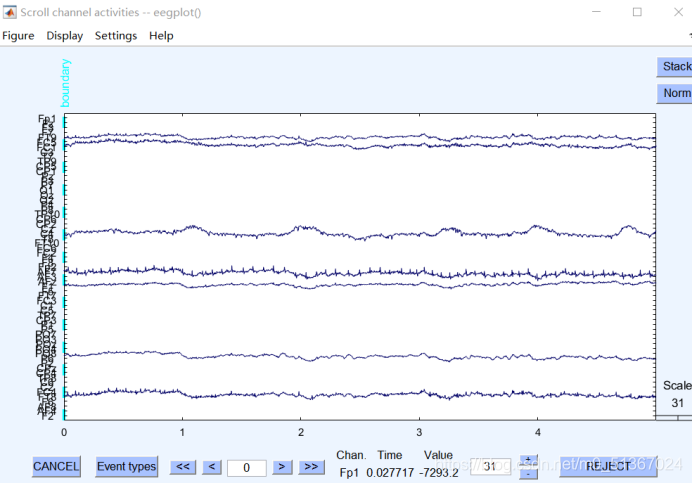Viewport: 692px width, 483px height.
Task: Click the x-axis tick label 1
Action: coord(182,433)
